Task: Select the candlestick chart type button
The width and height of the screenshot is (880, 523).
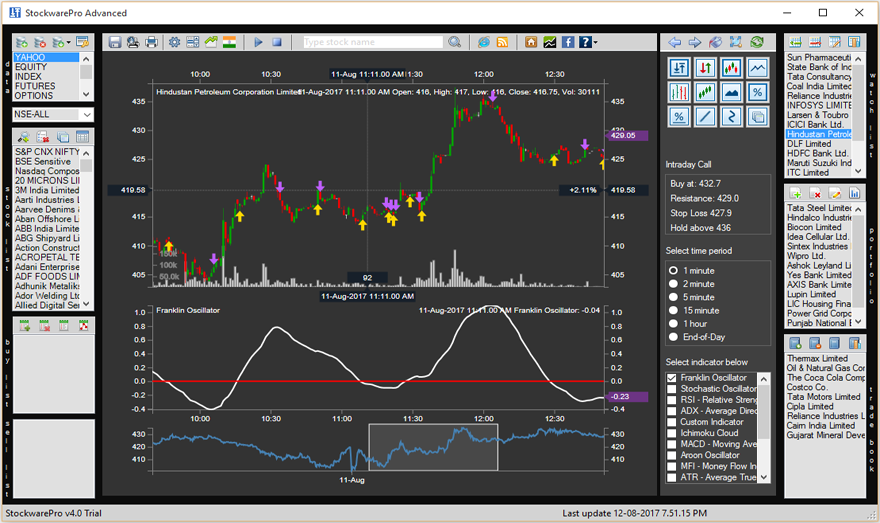Action: (x=731, y=68)
